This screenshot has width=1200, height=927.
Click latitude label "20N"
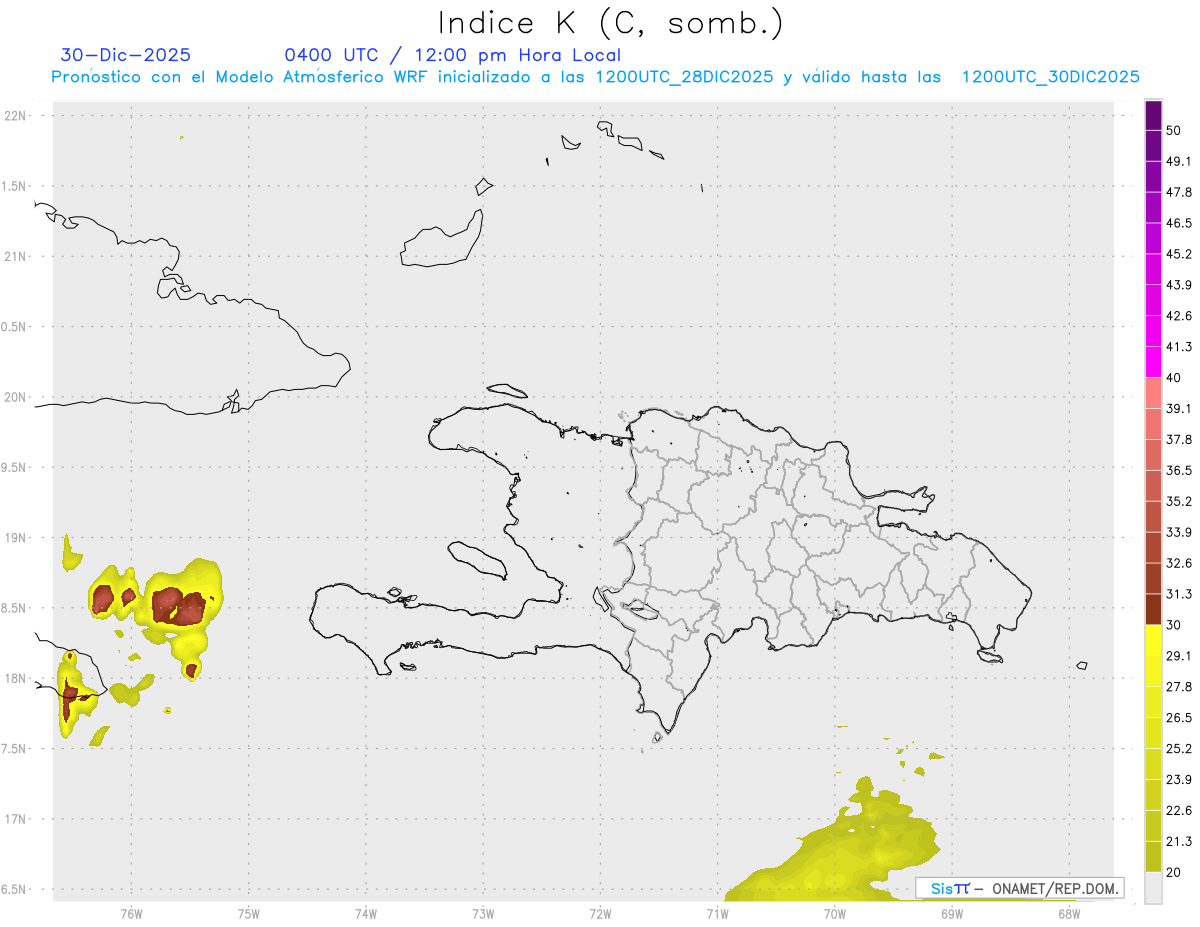click(x=14, y=397)
